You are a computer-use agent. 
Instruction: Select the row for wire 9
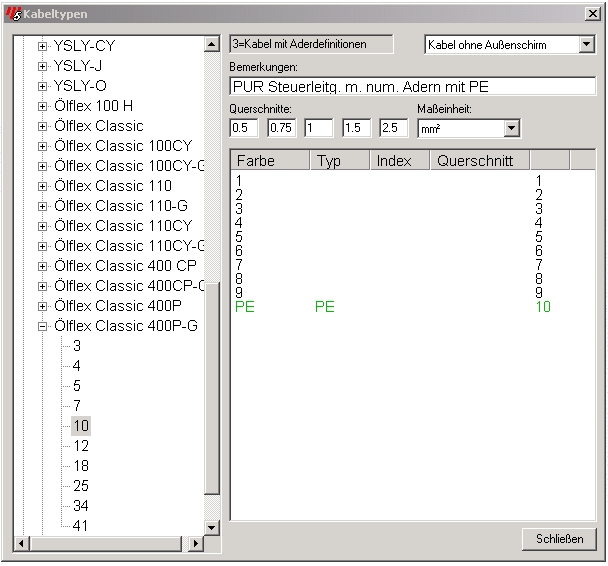pos(413,293)
